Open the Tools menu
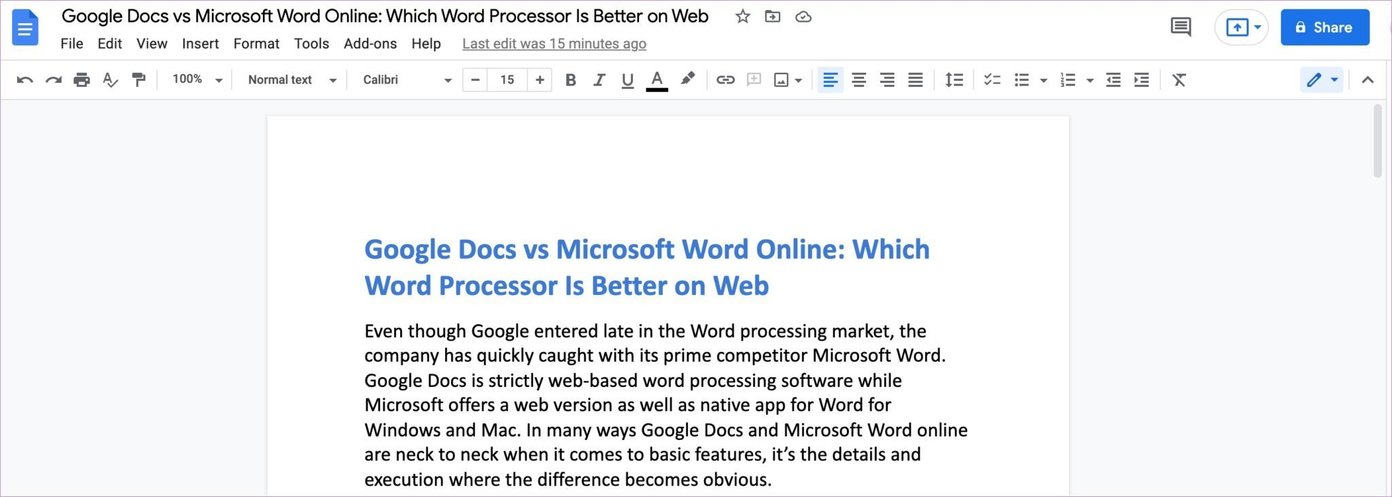Image resolution: width=1392 pixels, height=497 pixels. click(312, 43)
